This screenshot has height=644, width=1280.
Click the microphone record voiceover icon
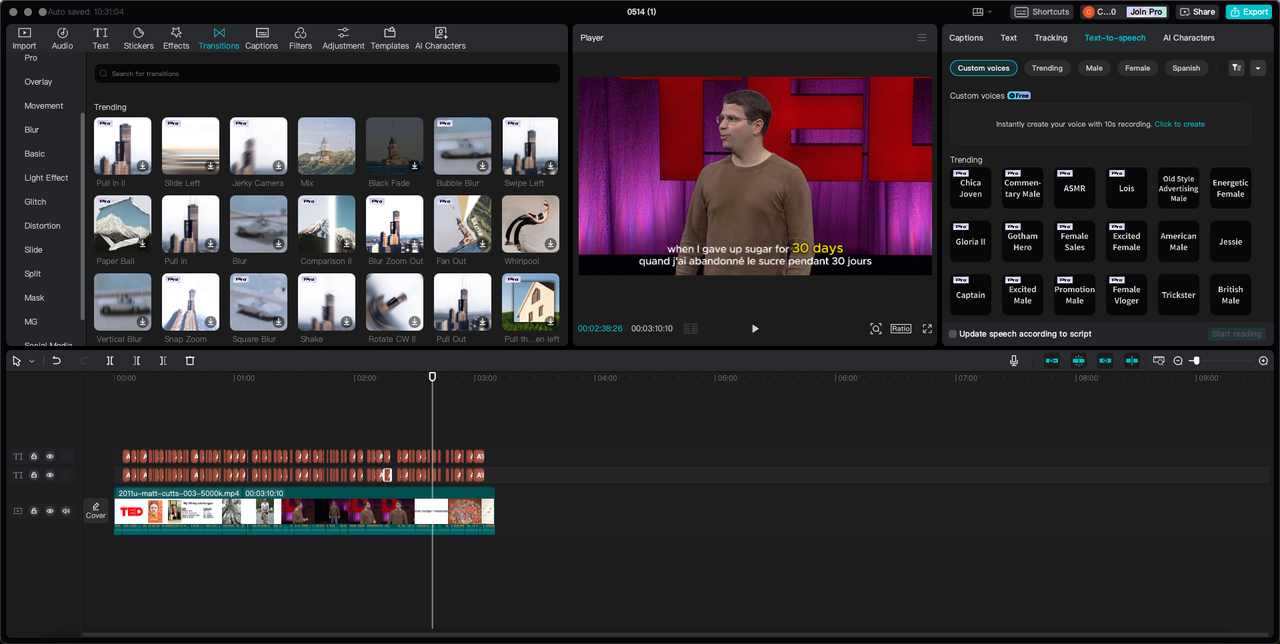point(1014,360)
